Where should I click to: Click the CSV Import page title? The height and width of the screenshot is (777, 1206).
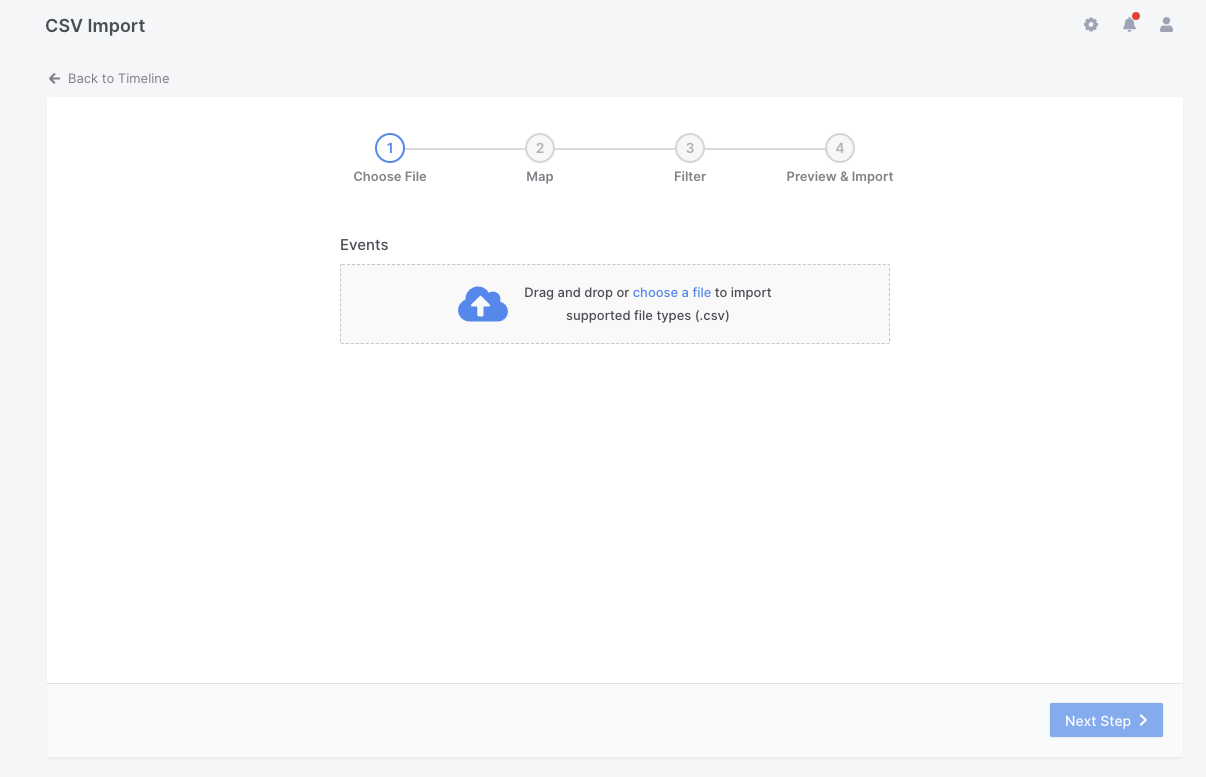pos(95,26)
